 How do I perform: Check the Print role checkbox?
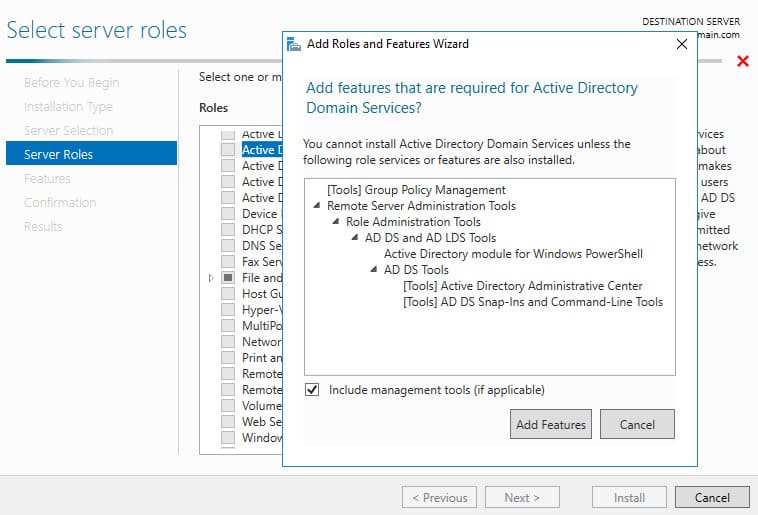228,357
